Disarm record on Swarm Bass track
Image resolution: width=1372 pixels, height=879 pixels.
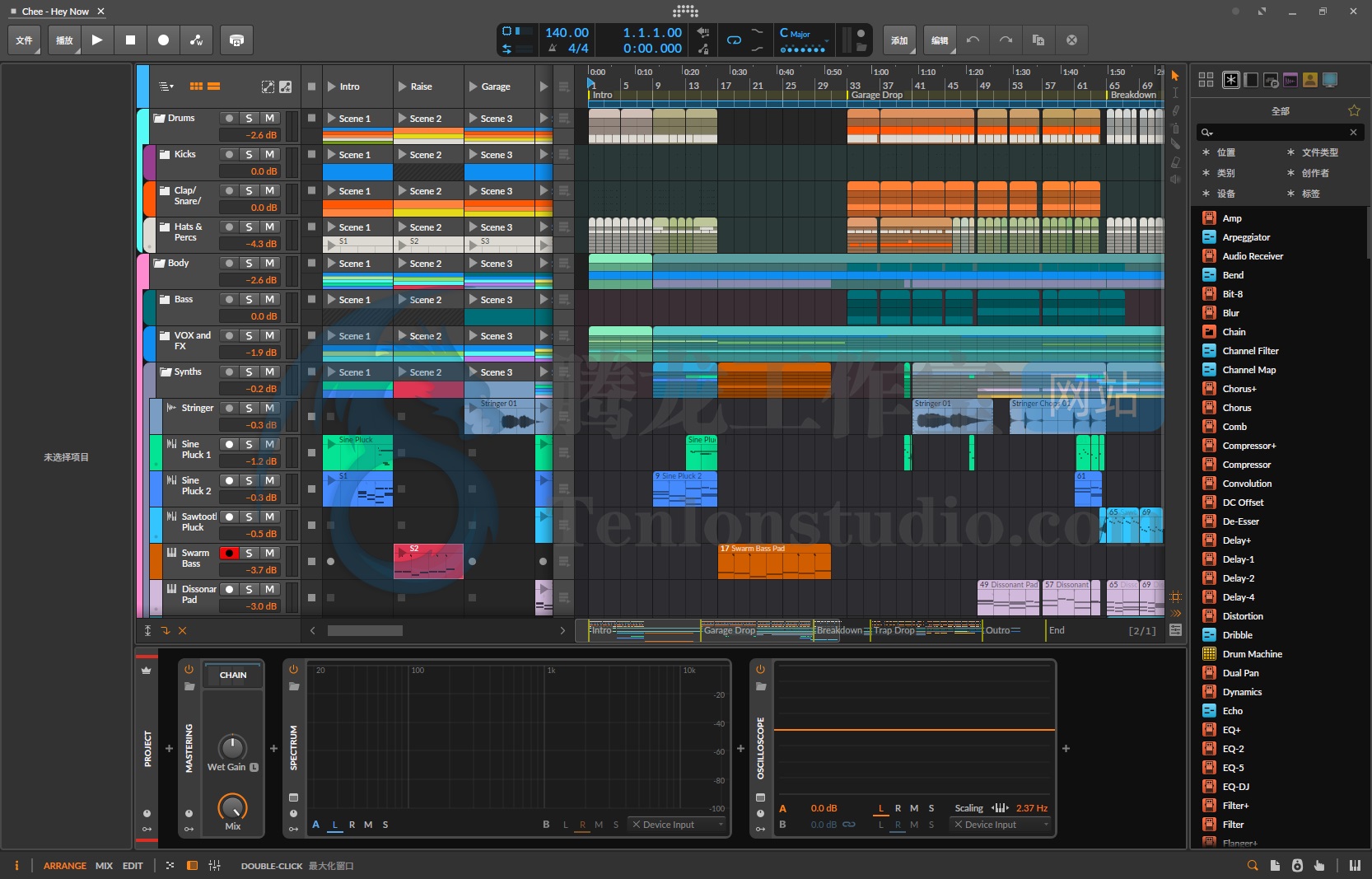coord(230,553)
